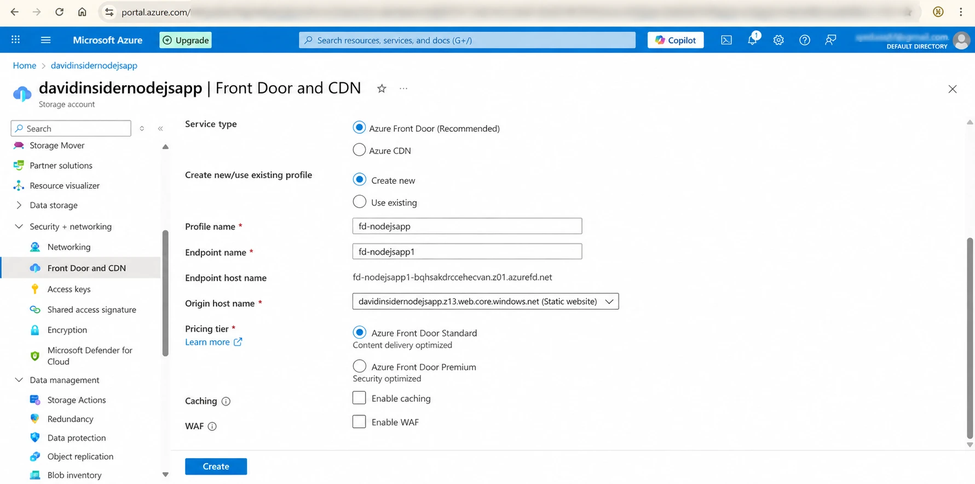Click the sidebar Search box

(71, 129)
